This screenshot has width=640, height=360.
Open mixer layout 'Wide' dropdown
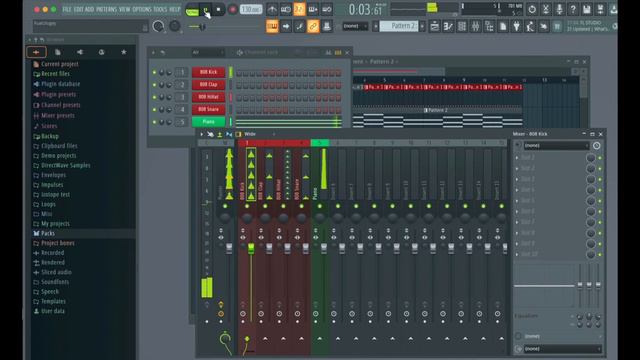point(259,134)
